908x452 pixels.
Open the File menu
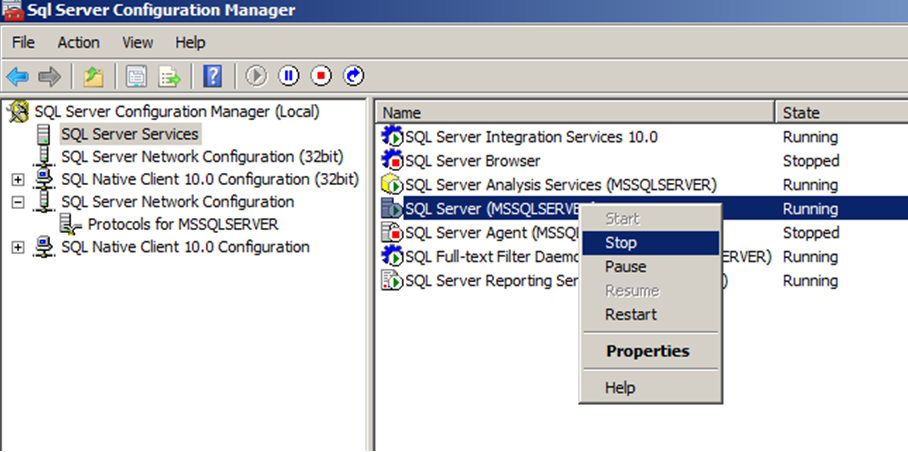(23, 42)
